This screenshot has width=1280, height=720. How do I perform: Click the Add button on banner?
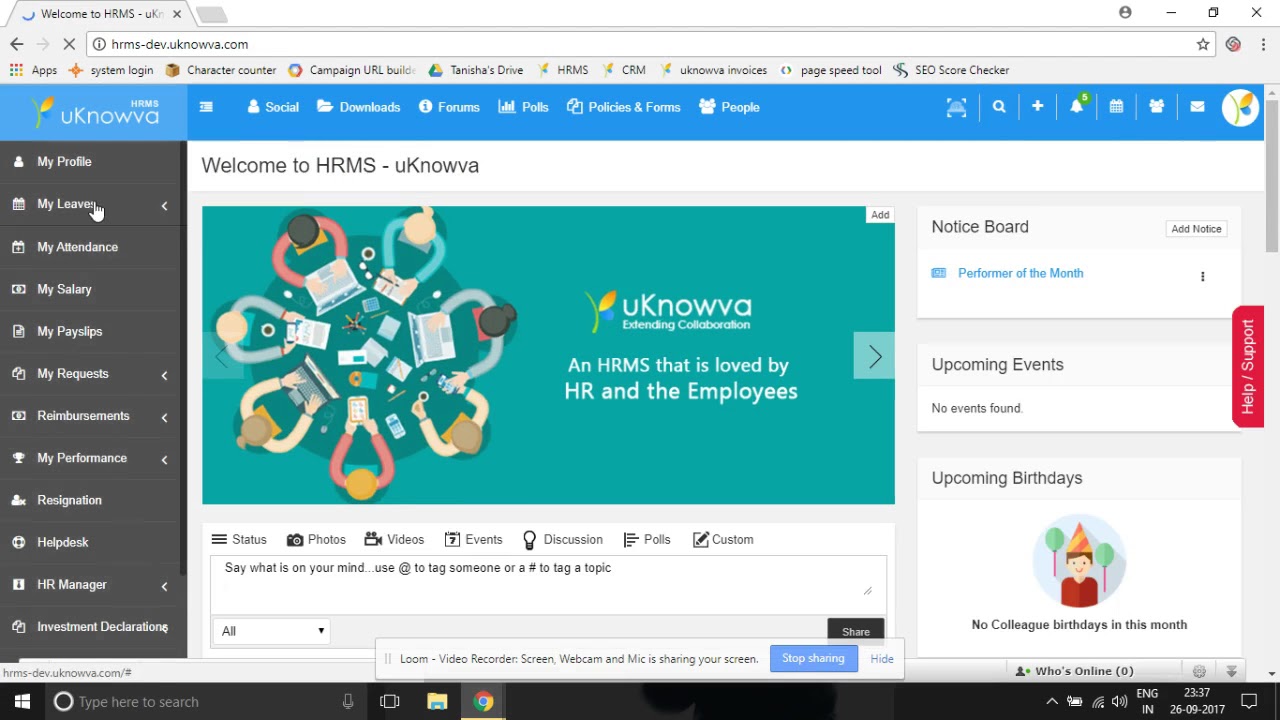tap(880, 215)
